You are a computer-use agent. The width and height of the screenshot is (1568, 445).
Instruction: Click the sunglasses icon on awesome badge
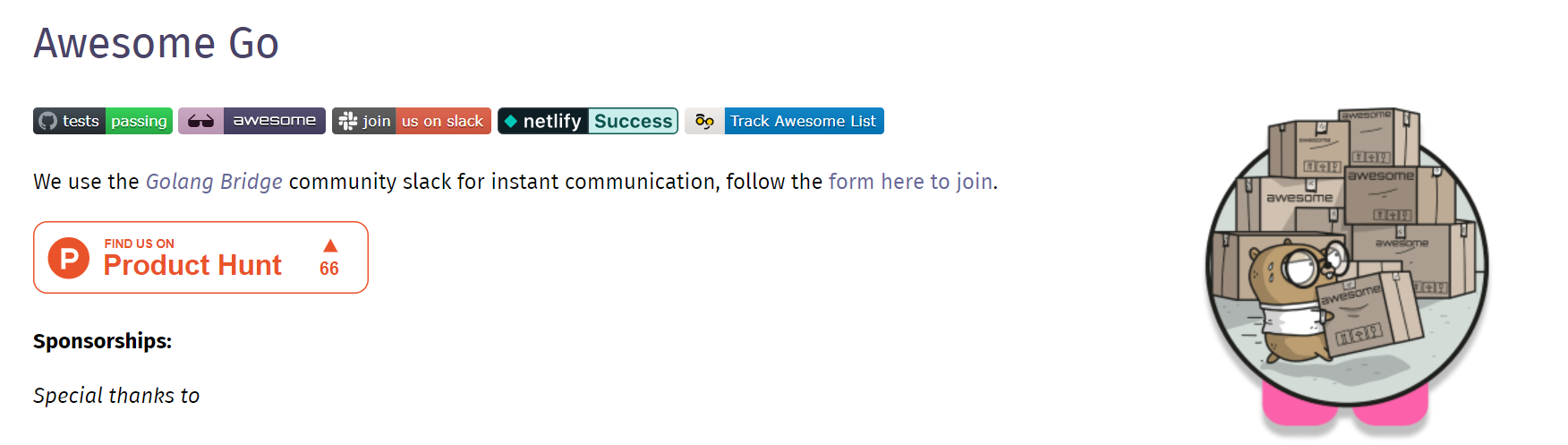(x=200, y=121)
